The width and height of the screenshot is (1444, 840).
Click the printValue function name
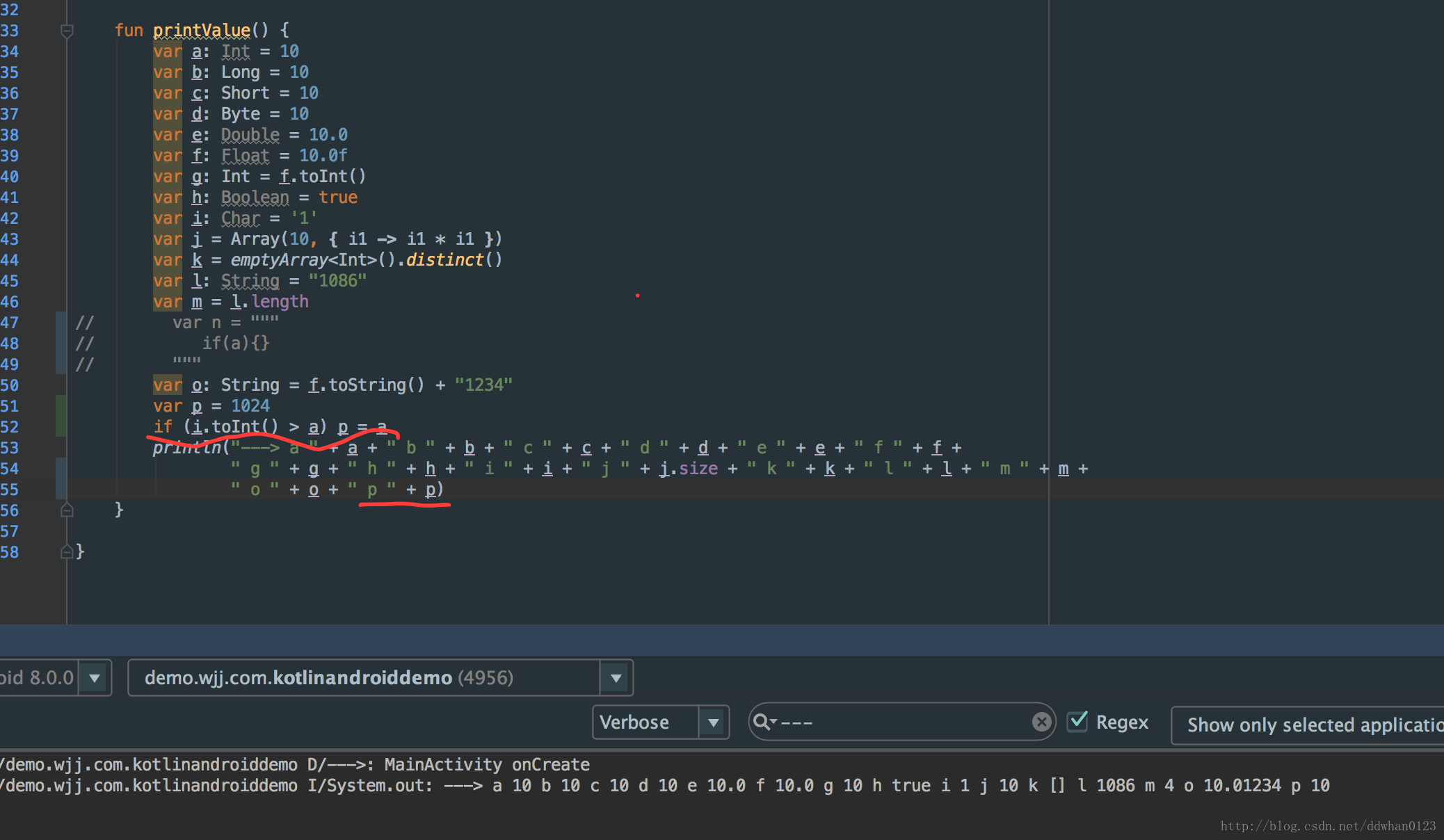click(202, 31)
